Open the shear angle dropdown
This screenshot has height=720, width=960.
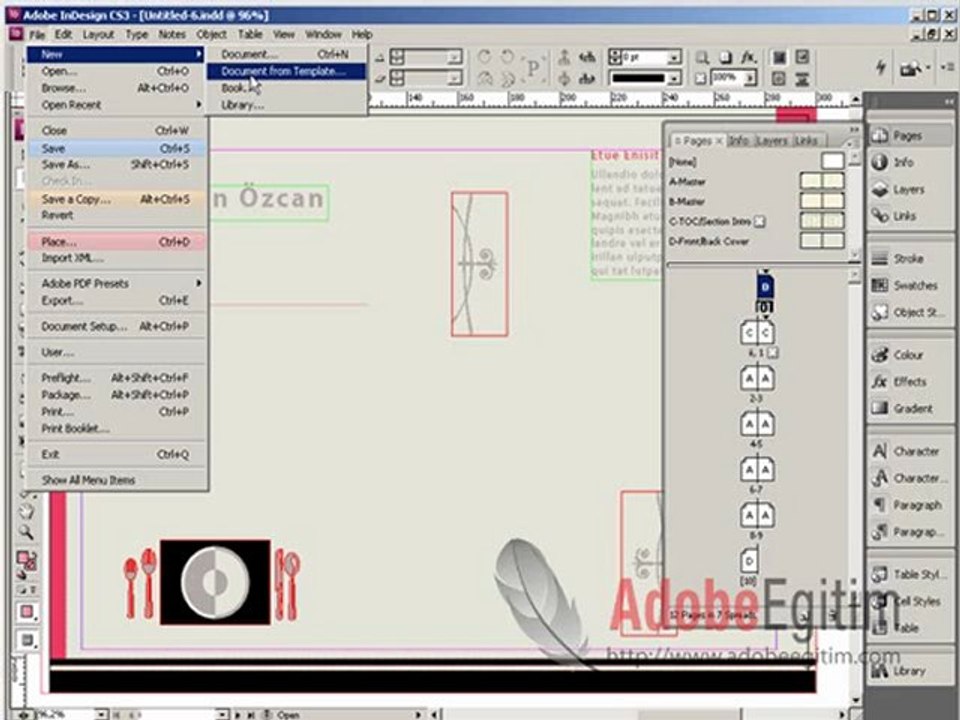[x=454, y=78]
